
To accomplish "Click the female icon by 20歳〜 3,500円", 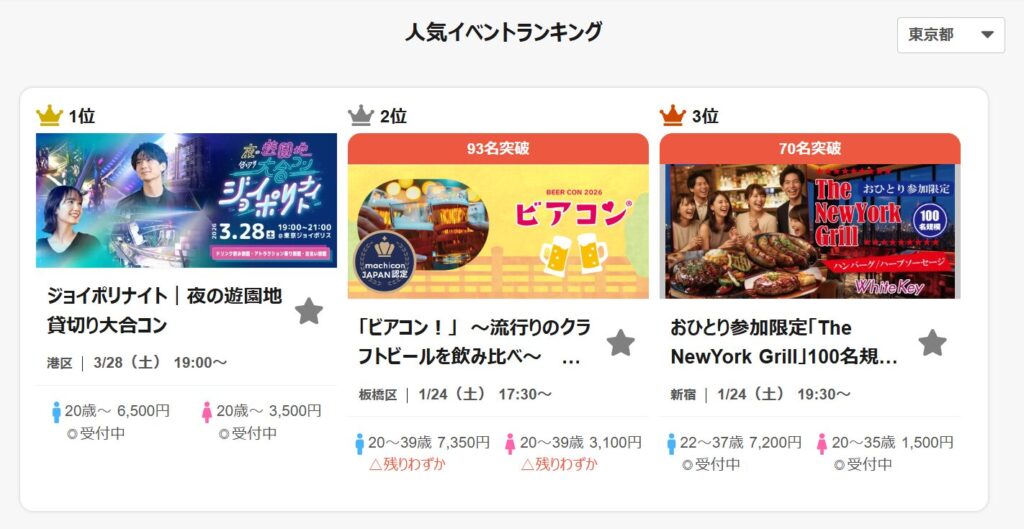I will tap(207, 412).
